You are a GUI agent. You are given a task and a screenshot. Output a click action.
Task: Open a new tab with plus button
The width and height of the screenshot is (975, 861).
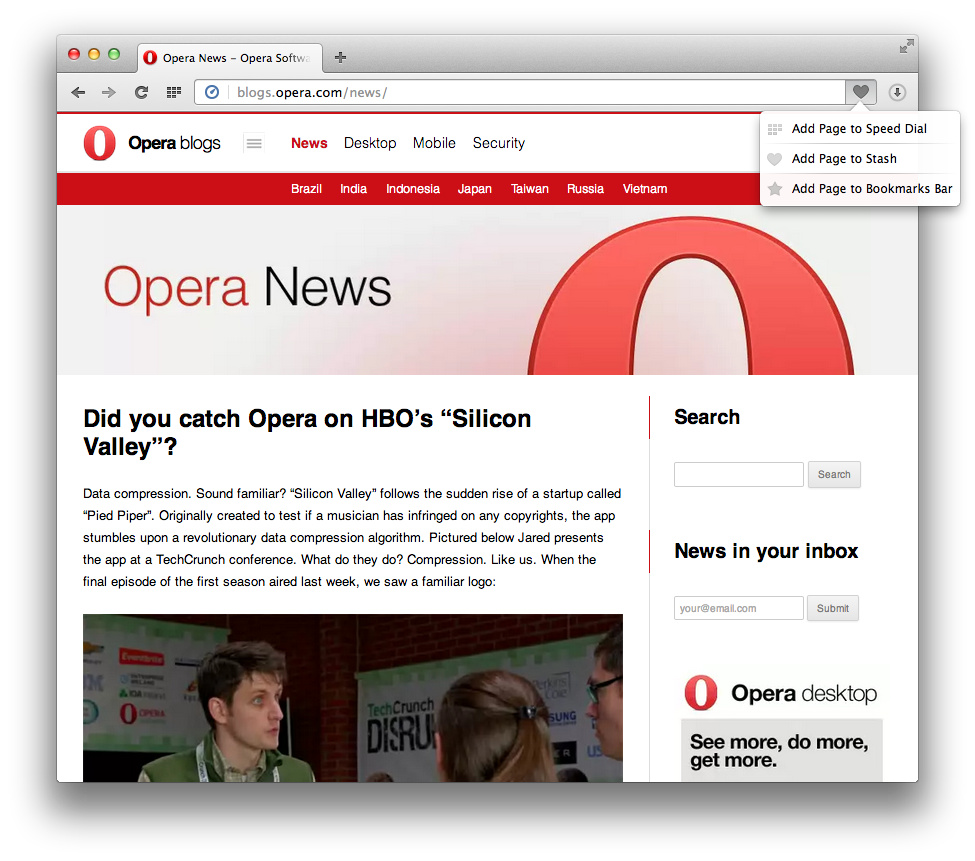point(340,57)
